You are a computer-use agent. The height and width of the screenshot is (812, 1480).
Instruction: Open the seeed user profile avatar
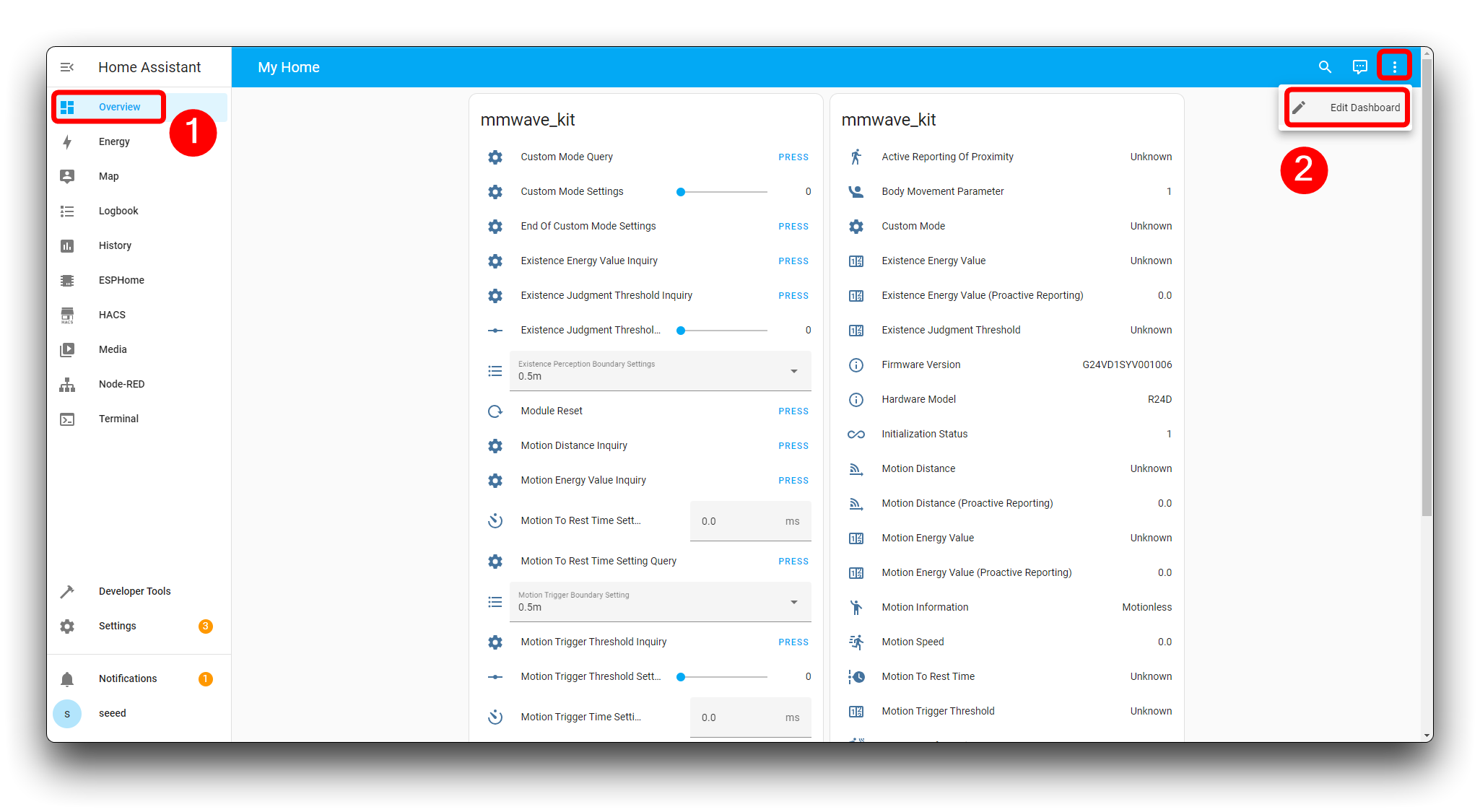(67, 713)
